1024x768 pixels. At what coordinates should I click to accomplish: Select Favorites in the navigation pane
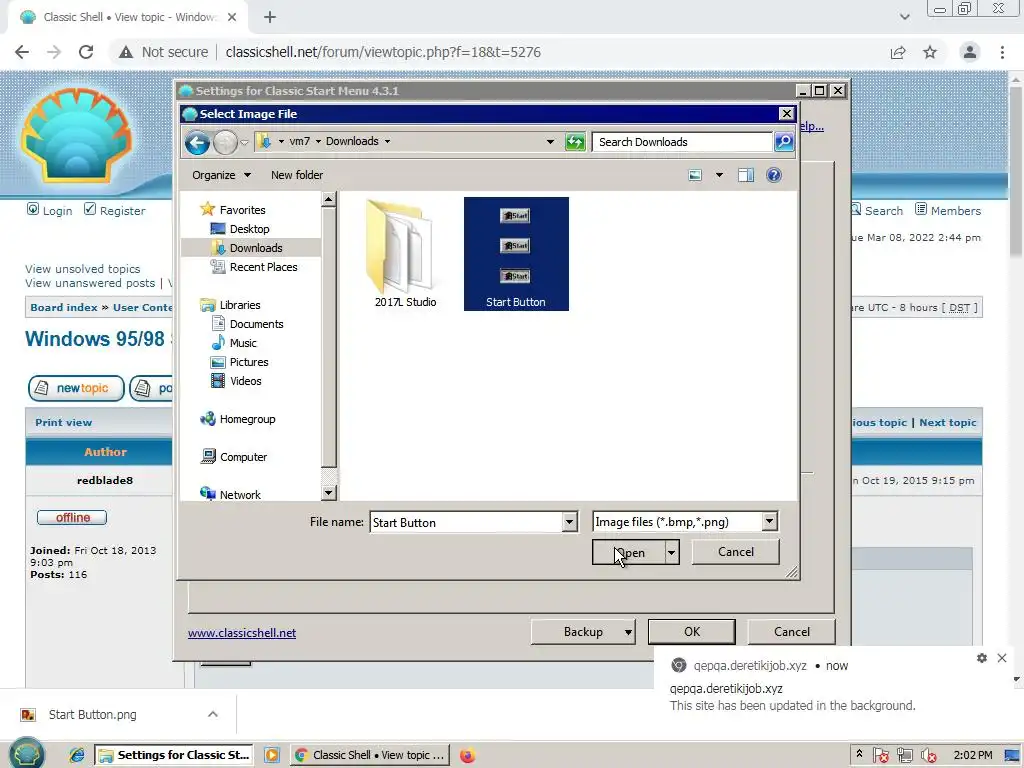coord(242,210)
